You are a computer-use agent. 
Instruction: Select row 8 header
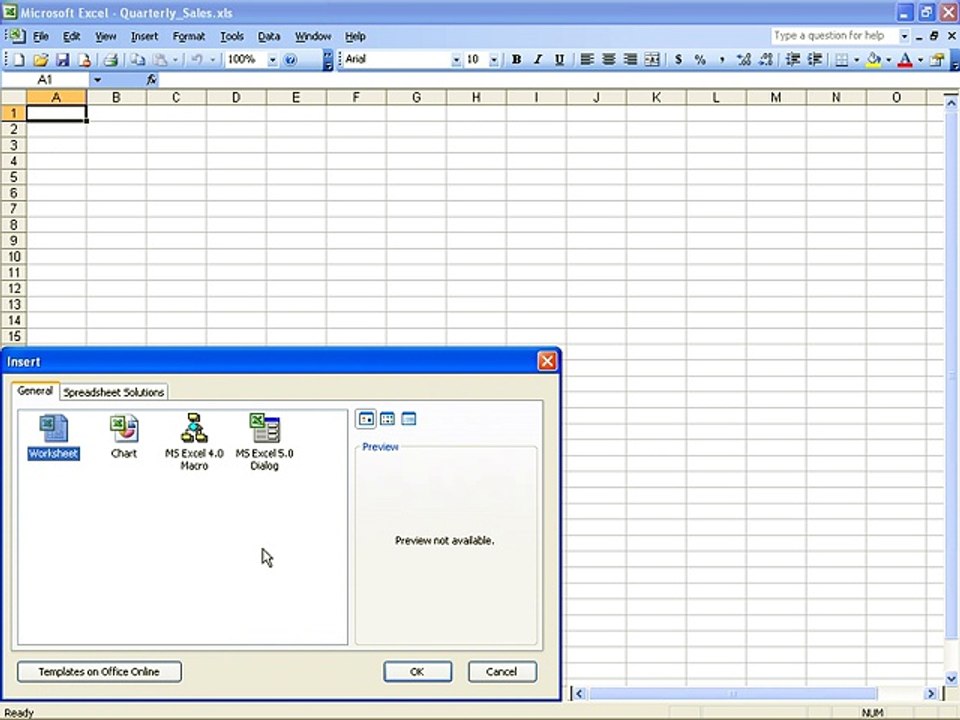13,225
